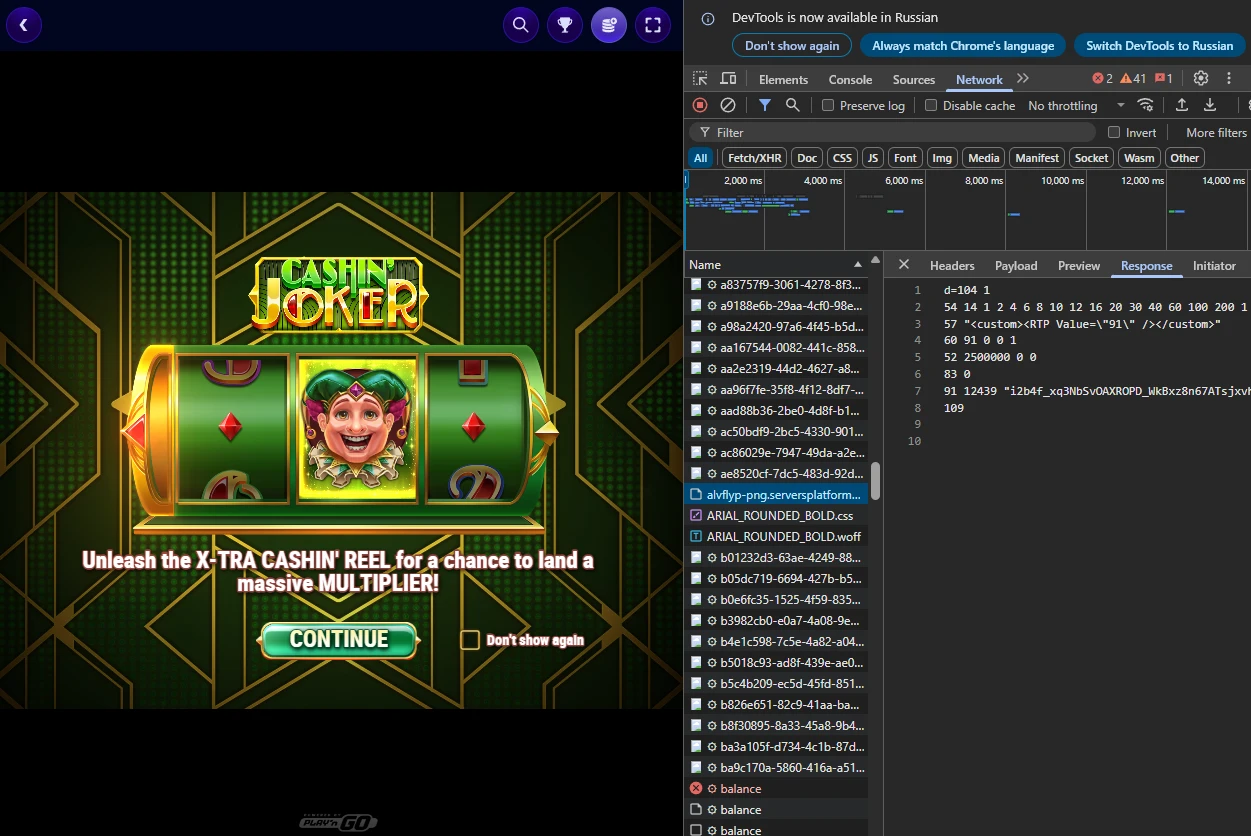The image size is (1251, 836).
Task: Close the request details pane
Action: [903, 265]
